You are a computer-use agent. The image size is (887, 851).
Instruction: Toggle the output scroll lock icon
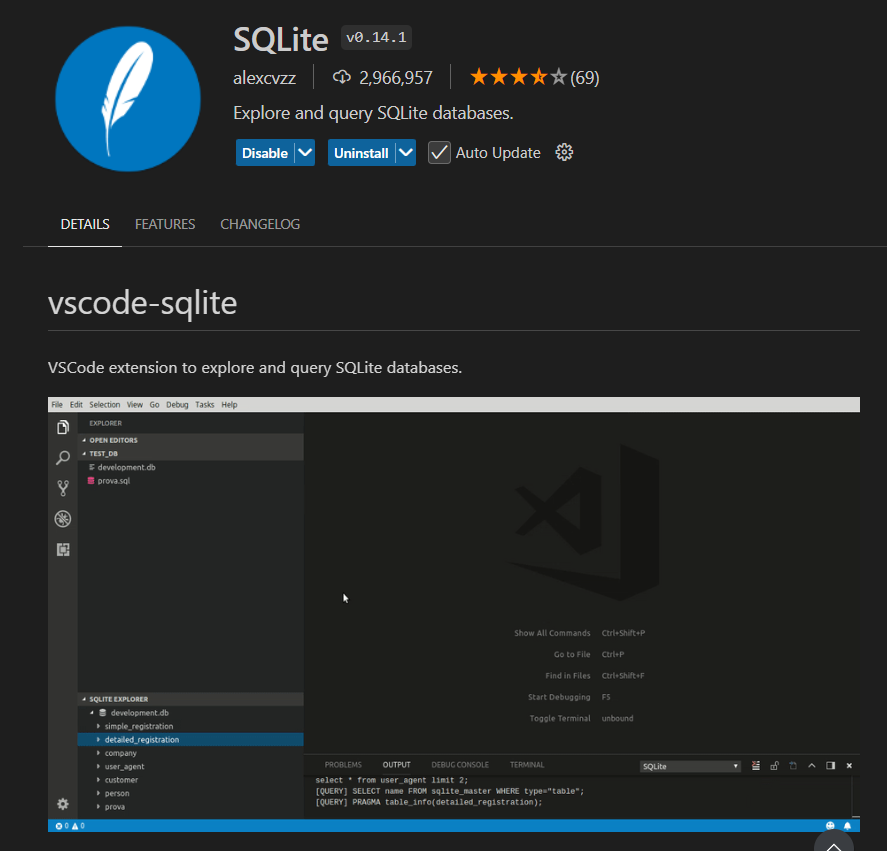point(774,764)
